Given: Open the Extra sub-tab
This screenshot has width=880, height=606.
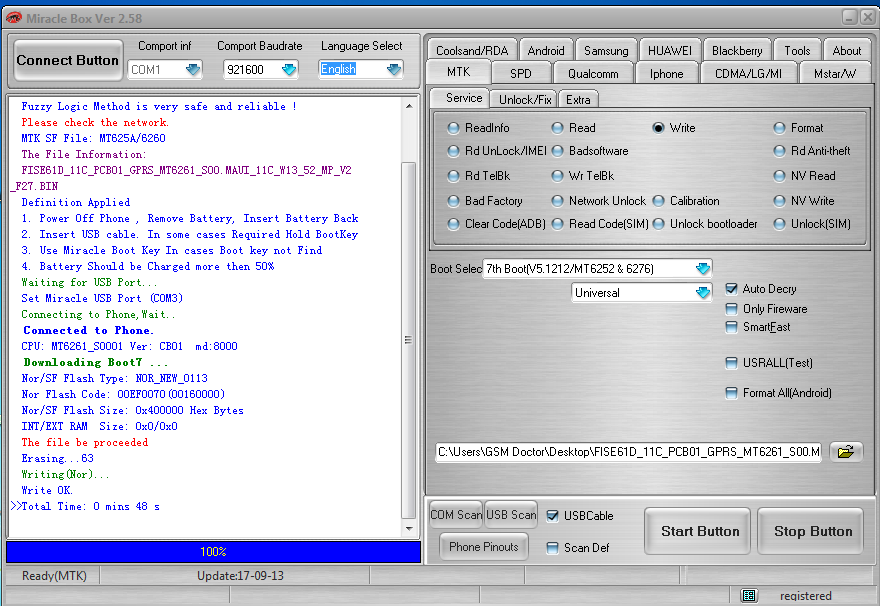Looking at the screenshot, I should 578,99.
